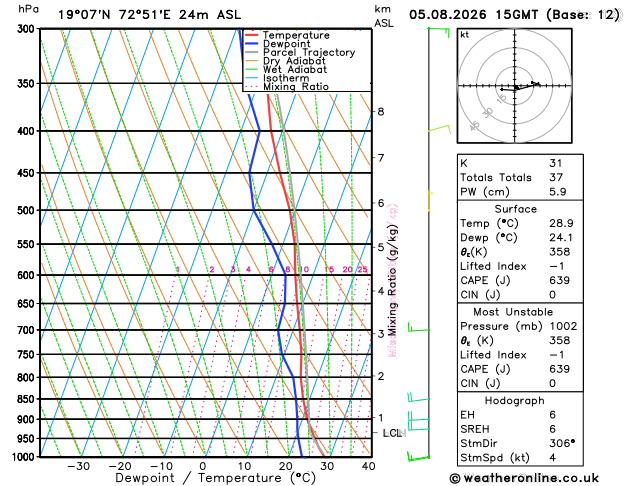Click the -10 temperature axis label
Viewport: 629px width, 486px height.
tap(161, 466)
